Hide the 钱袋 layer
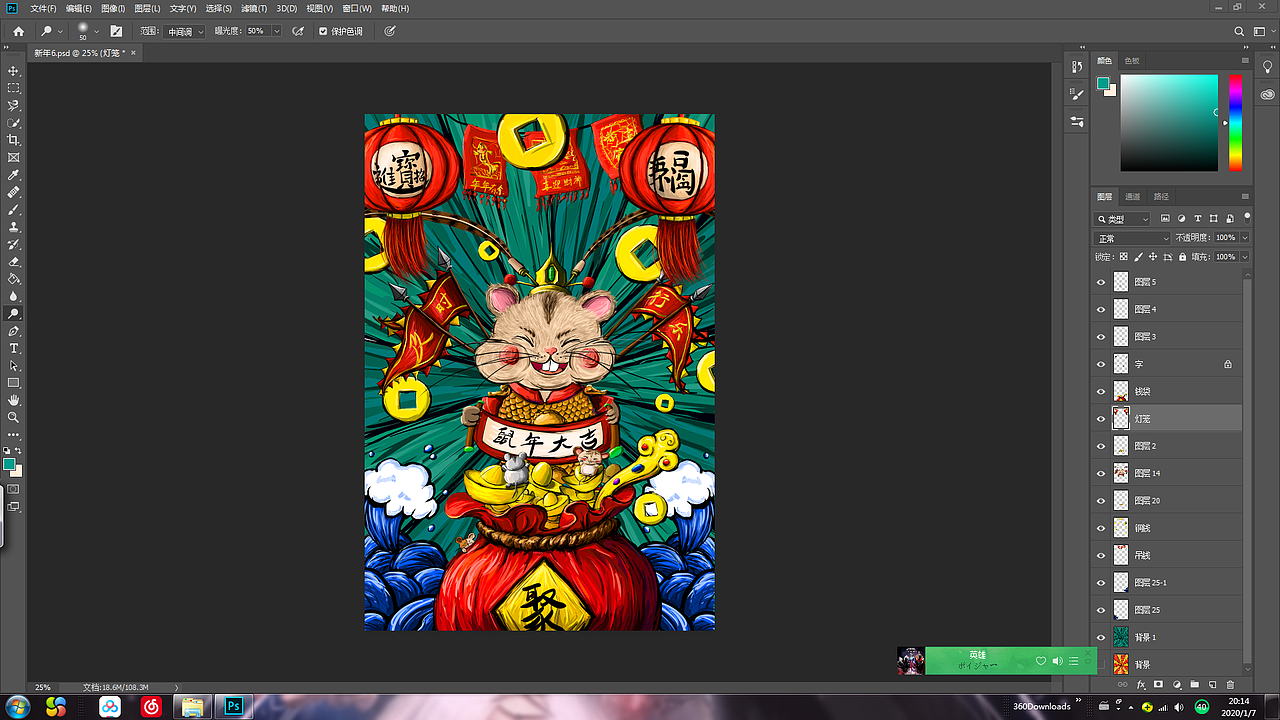Image resolution: width=1280 pixels, height=720 pixels. 1101,391
